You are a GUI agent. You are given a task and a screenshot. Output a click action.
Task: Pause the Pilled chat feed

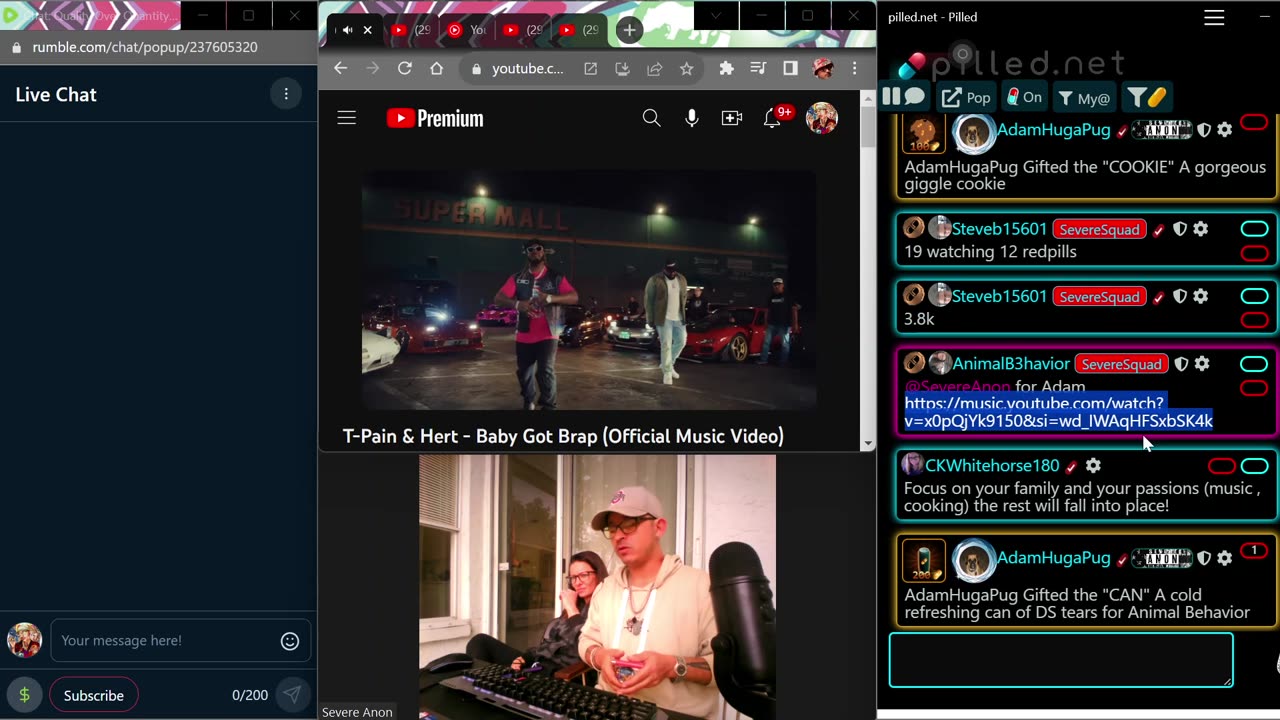coord(904,97)
